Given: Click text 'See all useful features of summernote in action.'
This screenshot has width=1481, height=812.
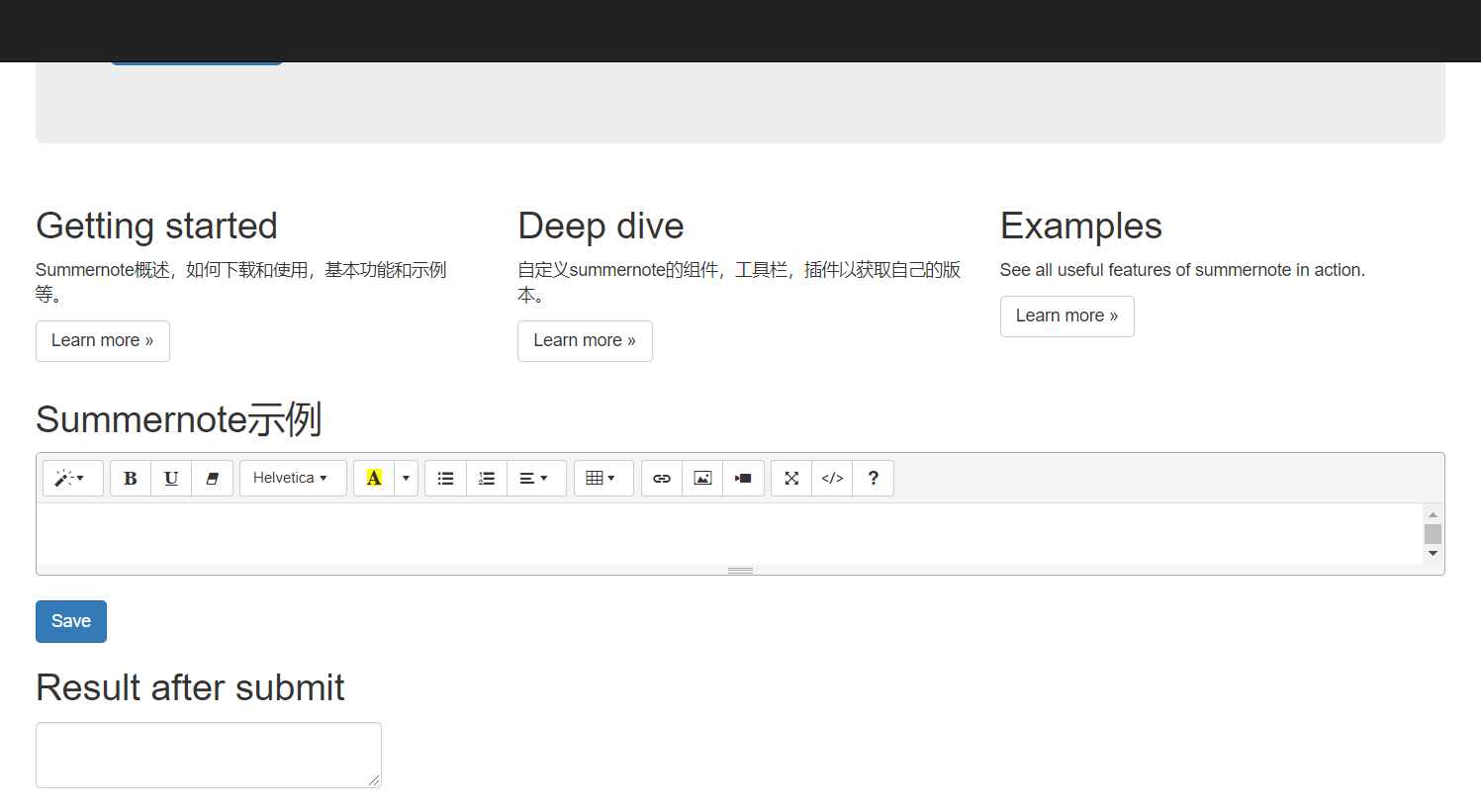Looking at the screenshot, I should click(x=1182, y=270).
